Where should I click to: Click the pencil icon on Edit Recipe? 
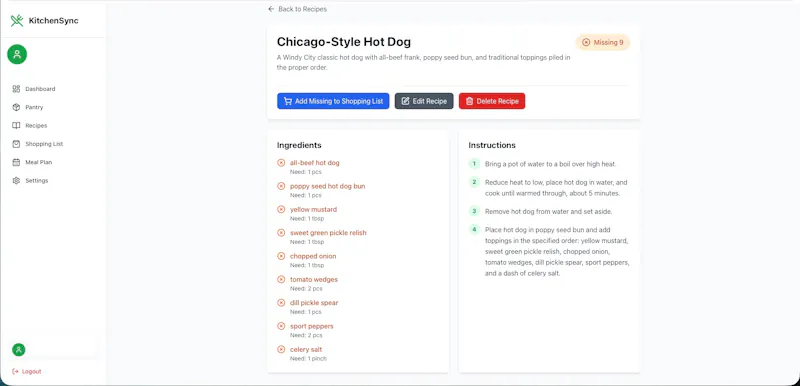406,101
